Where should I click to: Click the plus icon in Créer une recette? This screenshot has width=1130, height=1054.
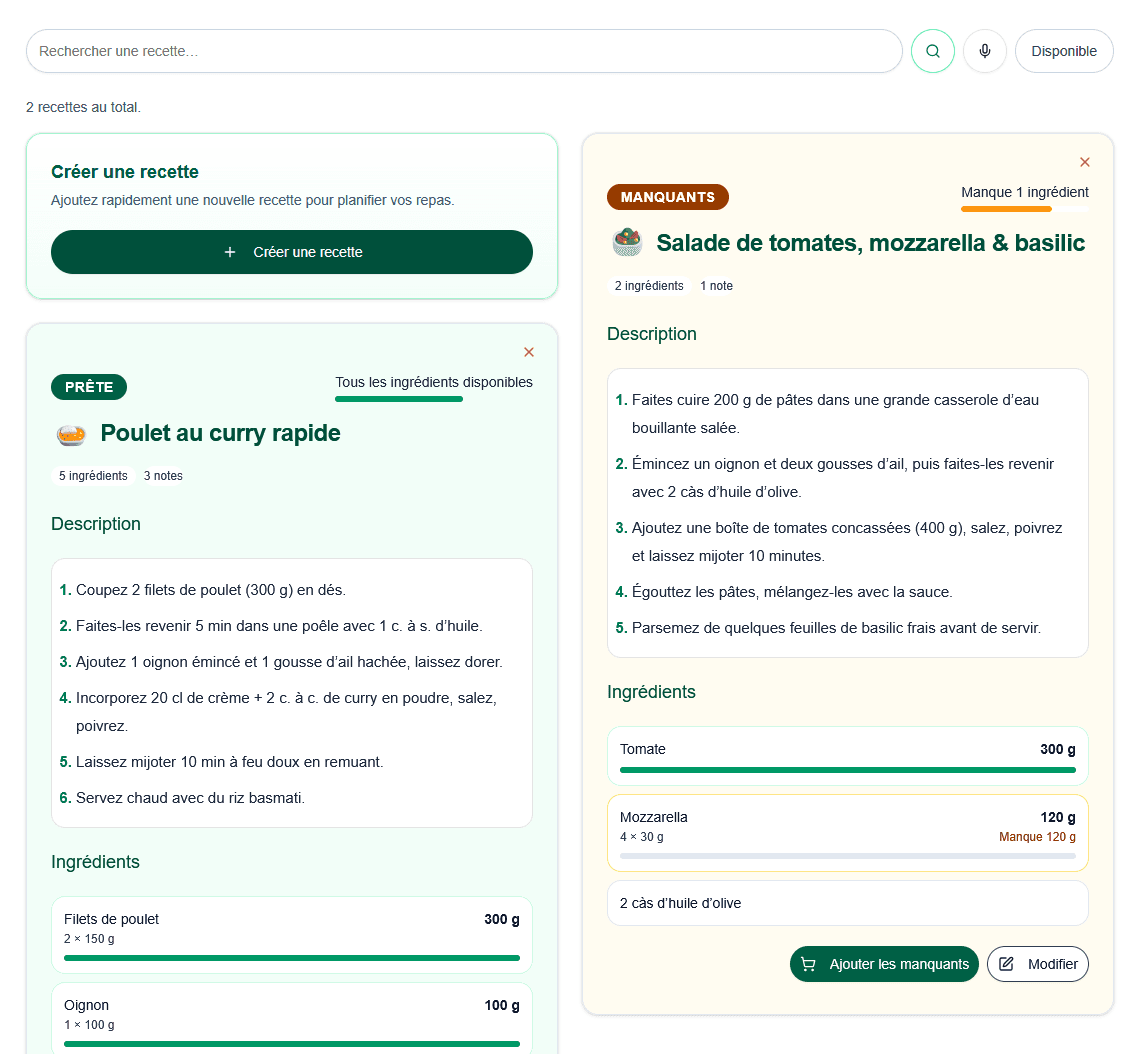tap(231, 252)
